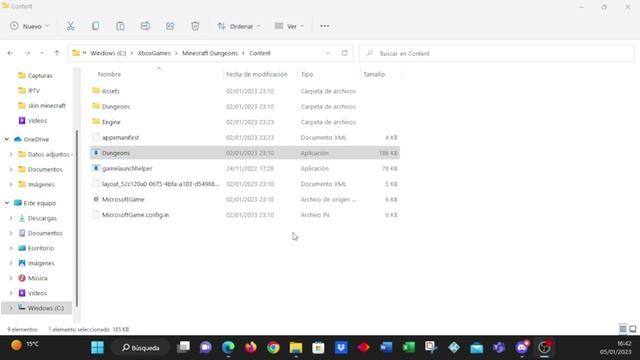This screenshot has width=640, height=360.
Task: Open the weather widget showing 15°C
Action: (x=24, y=345)
